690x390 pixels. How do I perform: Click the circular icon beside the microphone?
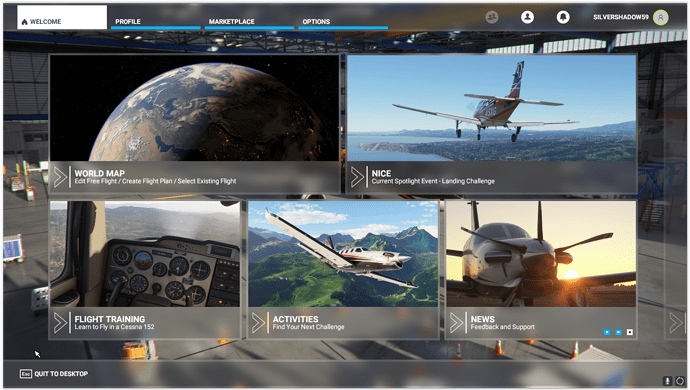(x=680, y=381)
